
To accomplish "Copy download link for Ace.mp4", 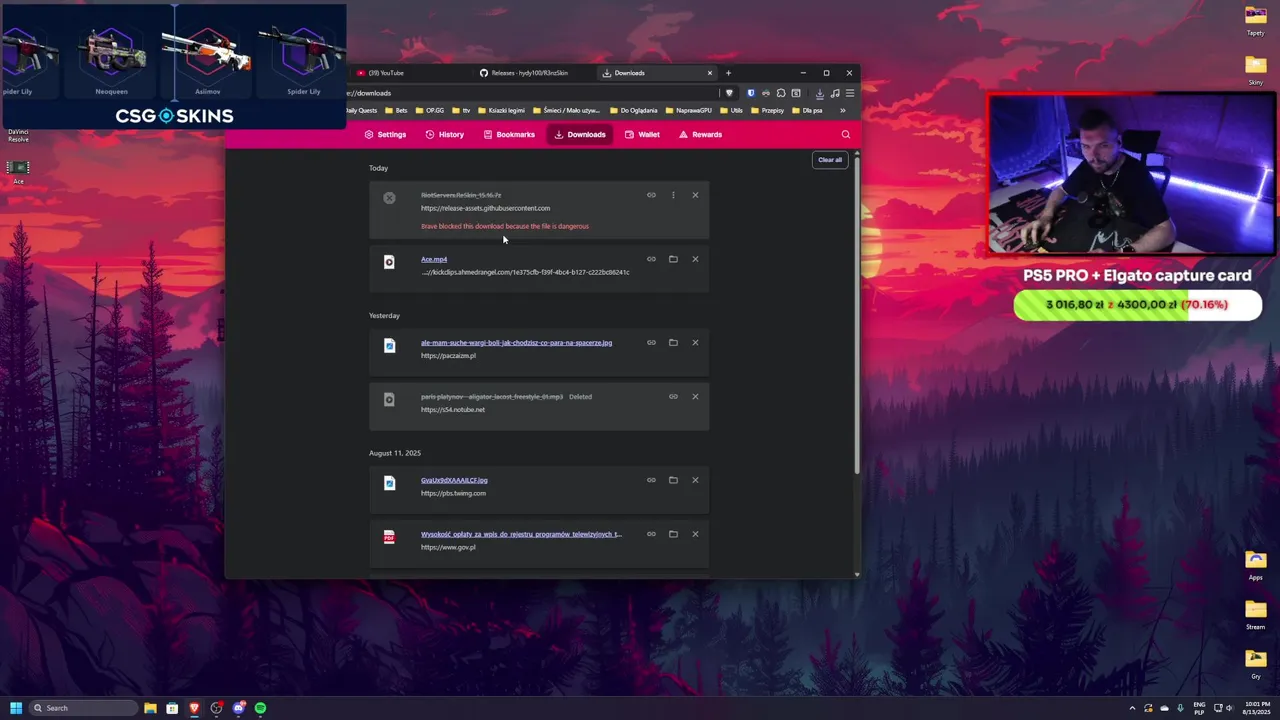I will pos(651,259).
